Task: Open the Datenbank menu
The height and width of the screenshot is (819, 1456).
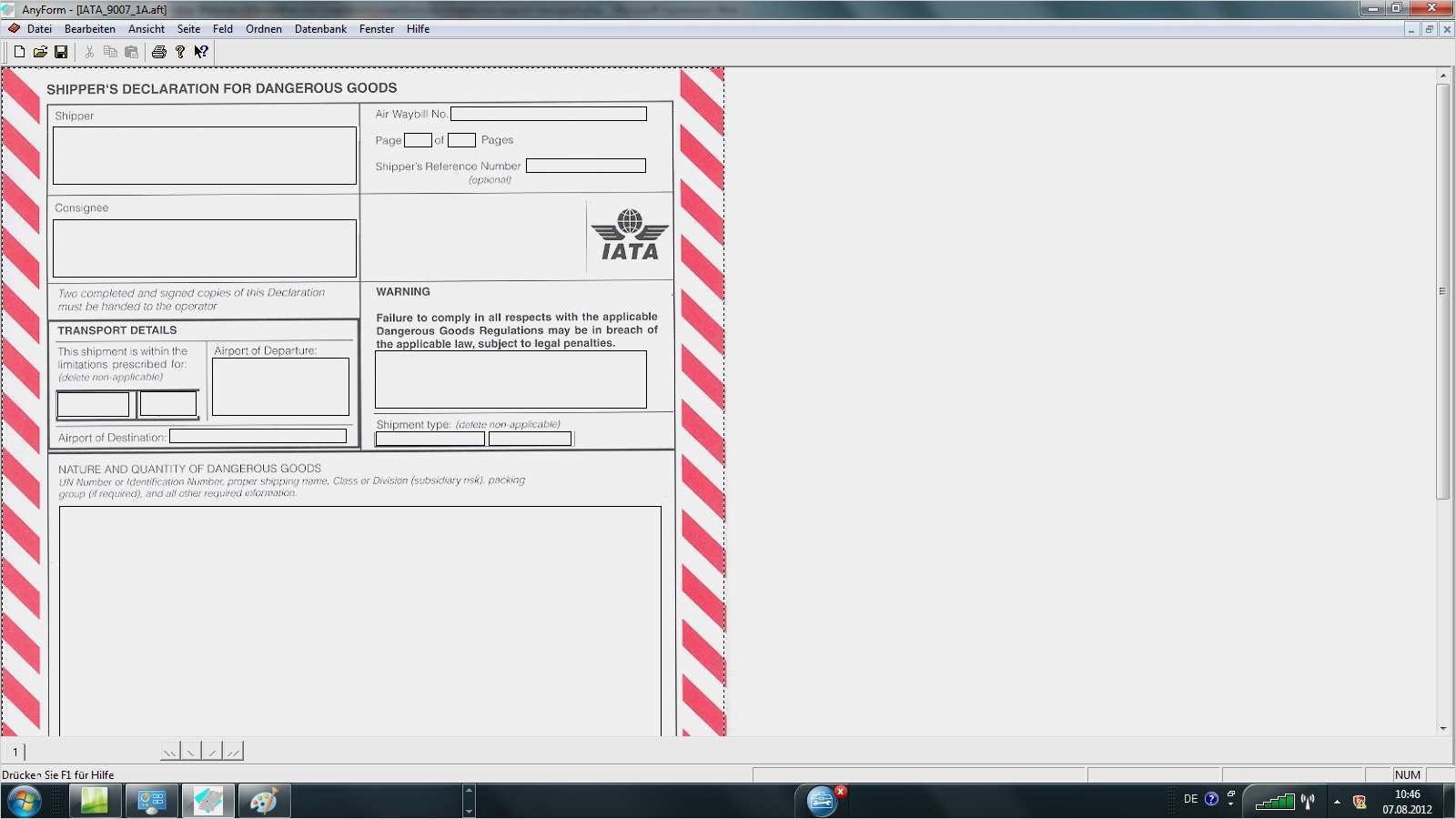Action: [x=320, y=29]
